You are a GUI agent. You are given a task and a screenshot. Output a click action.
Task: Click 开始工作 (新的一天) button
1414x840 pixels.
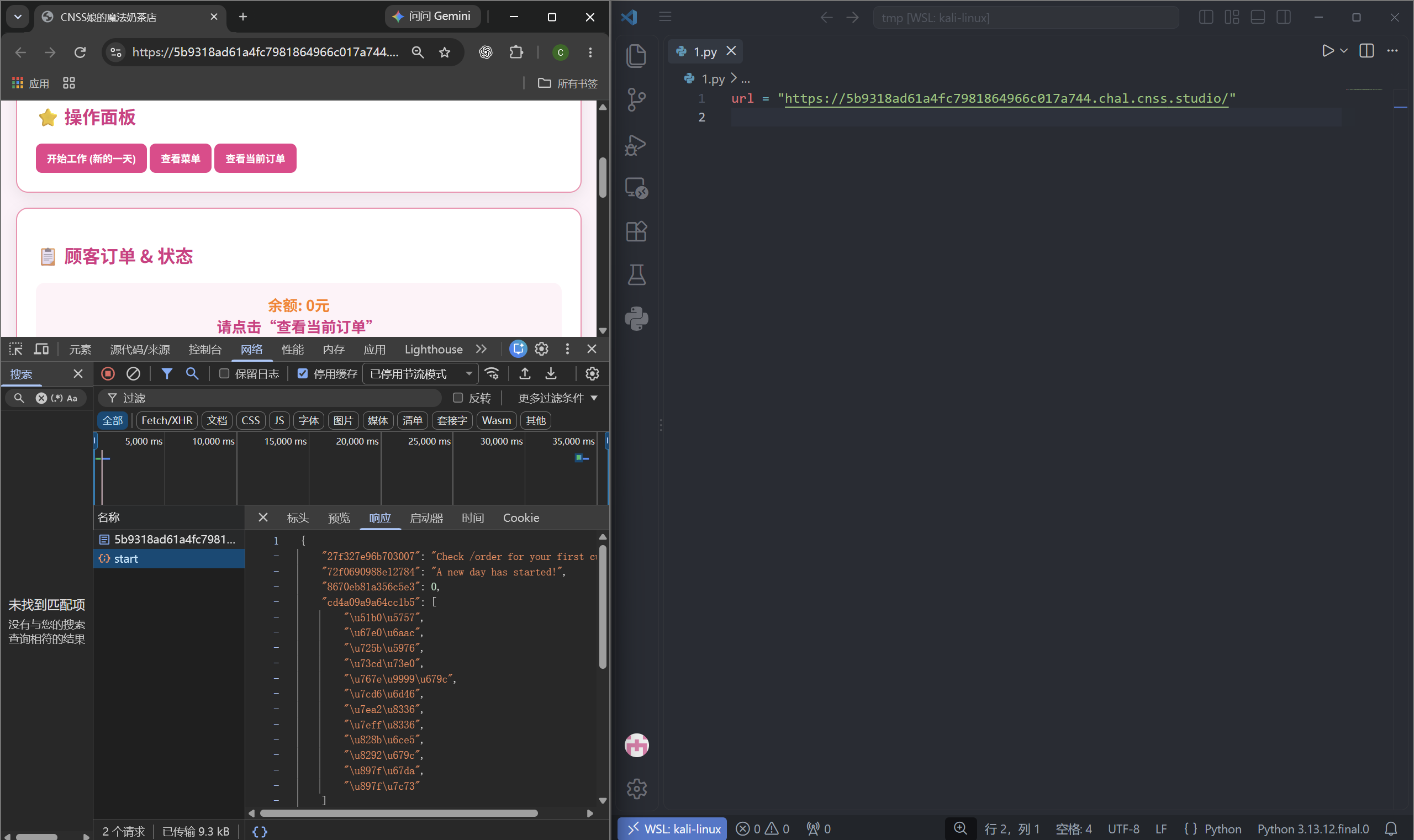click(91, 159)
